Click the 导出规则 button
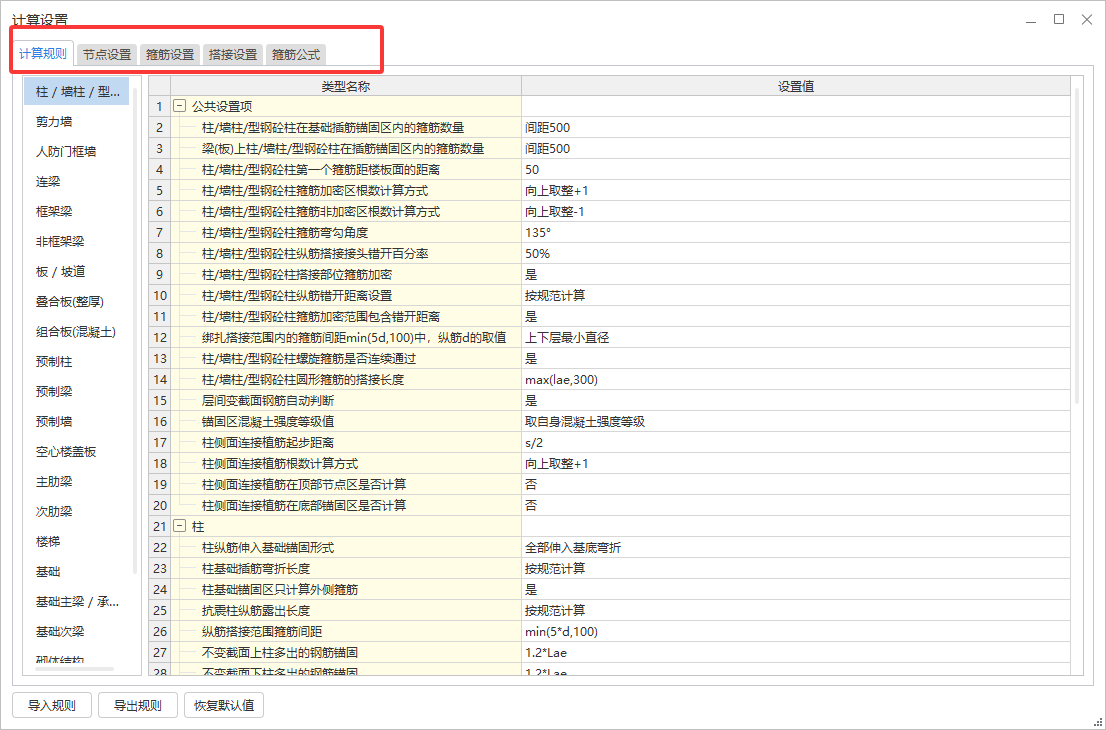This screenshot has height=730, width=1106. tap(137, 704)
